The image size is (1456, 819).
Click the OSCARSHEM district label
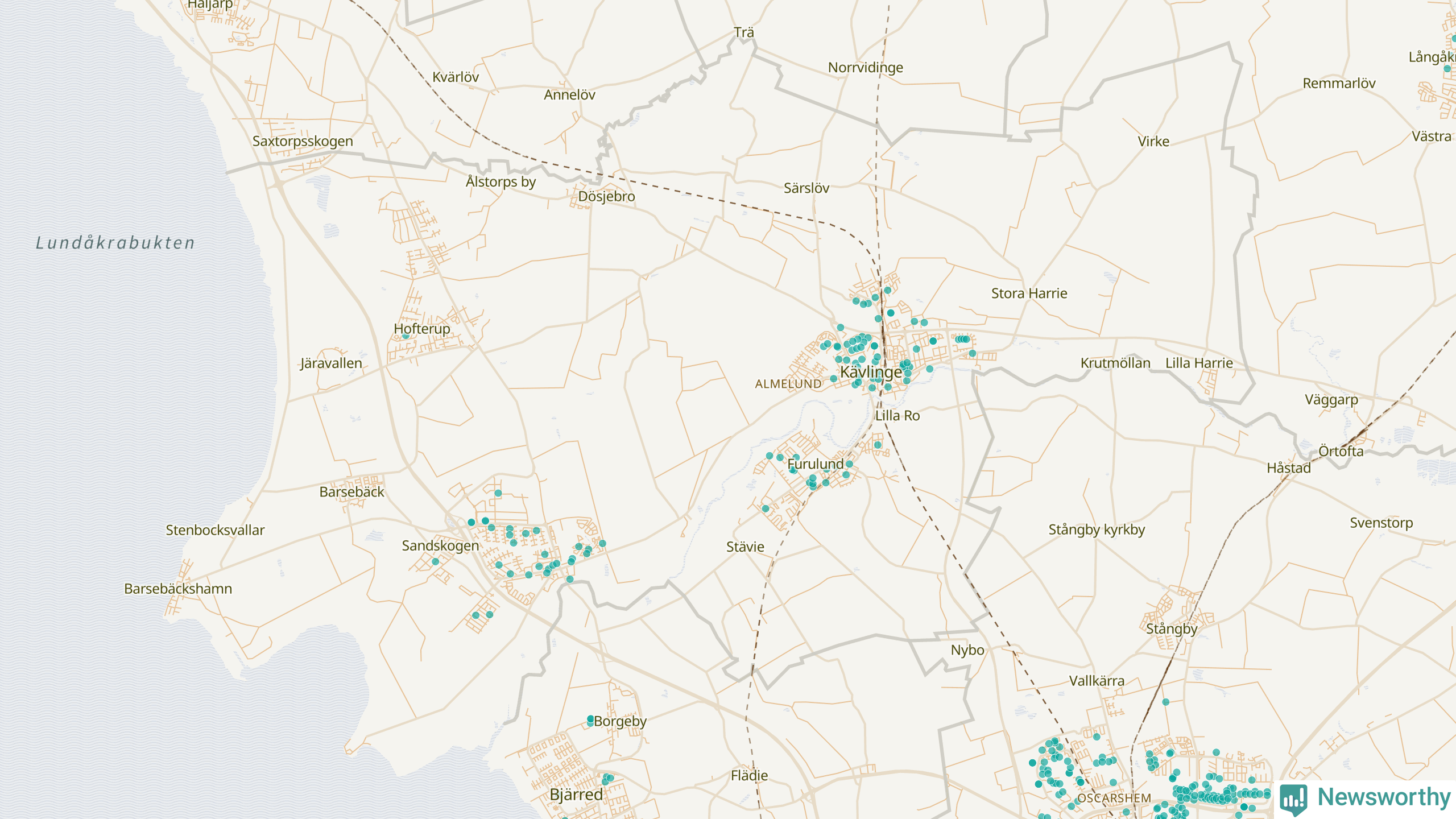1114,799
